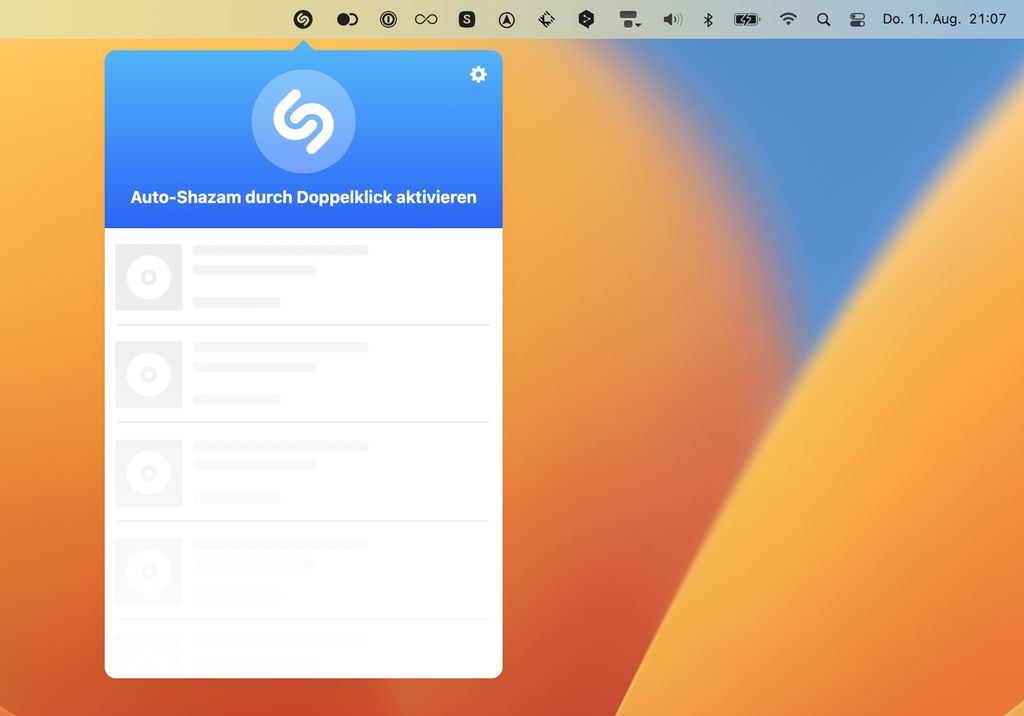Open the black square S menu bar icon
The height and width of the screenshot is (716, 1024).
(x=467, y=19)
